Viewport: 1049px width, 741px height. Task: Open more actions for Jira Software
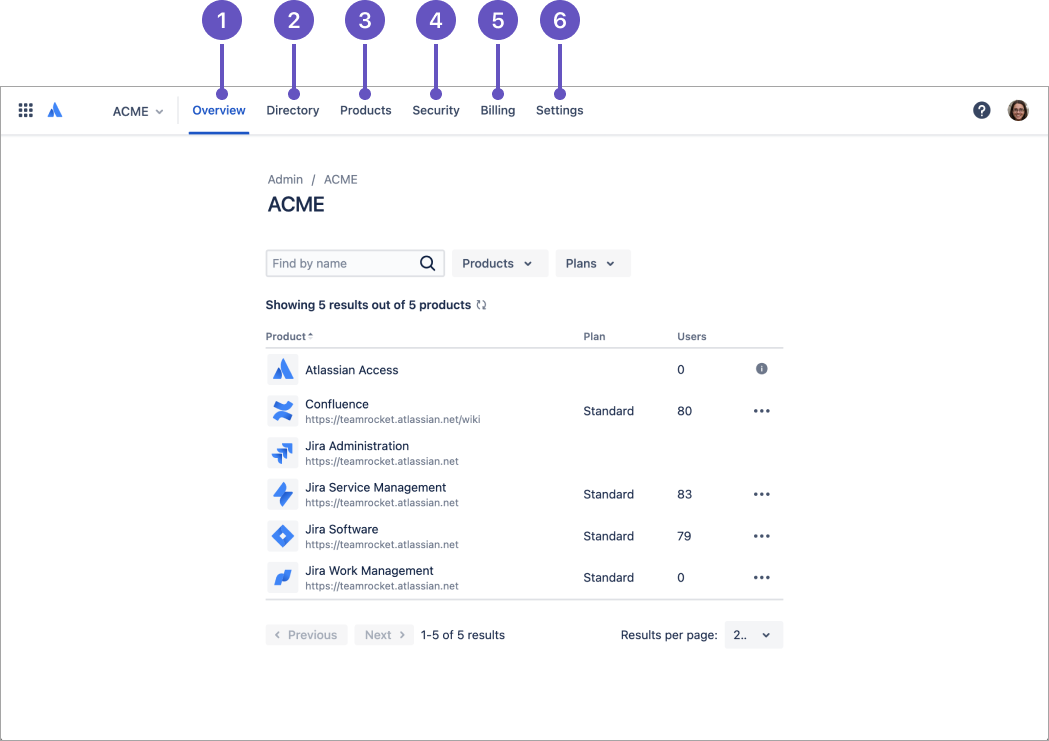coord(761,536)
